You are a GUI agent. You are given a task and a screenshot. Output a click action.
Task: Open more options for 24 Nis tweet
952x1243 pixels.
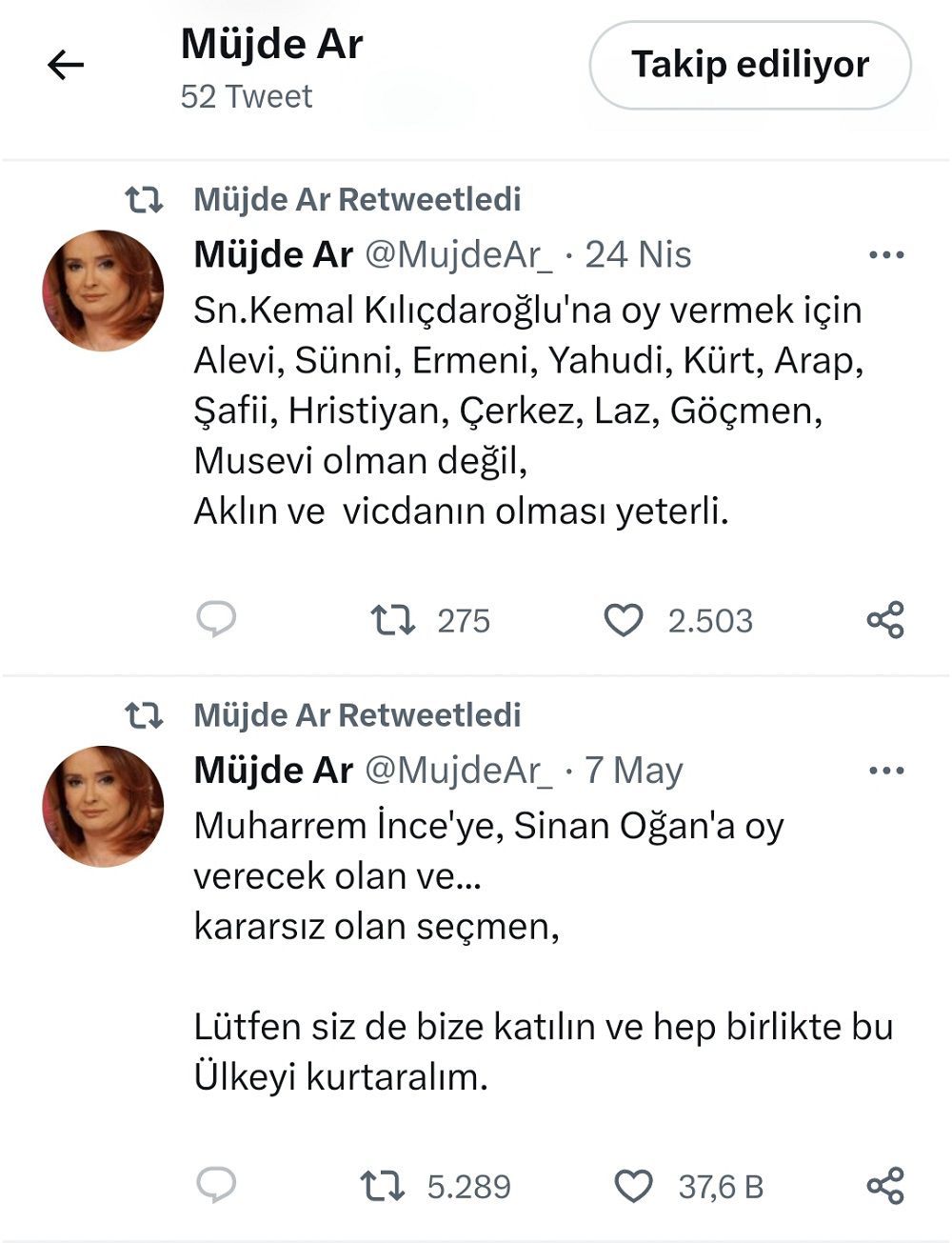(x=886, y=255)
